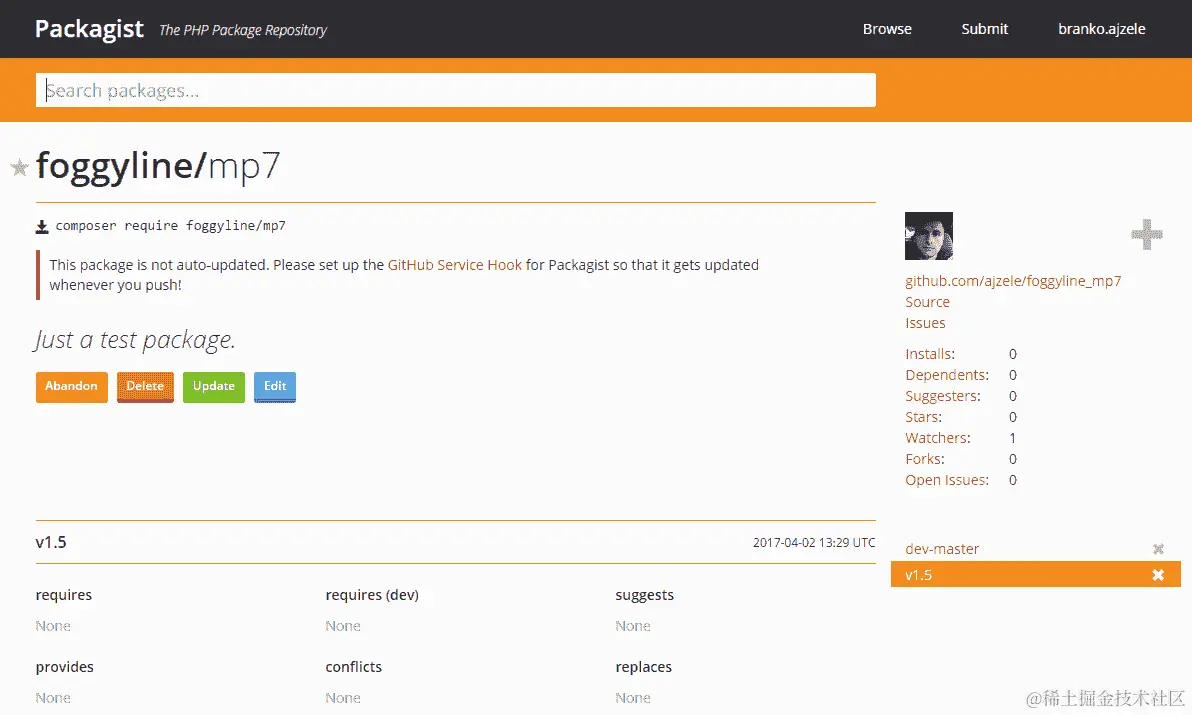Delete the v1.5 version with its X icon
Viewport: 1192px width, 715px height.
pyautogui.click(x=1158, y=575)
